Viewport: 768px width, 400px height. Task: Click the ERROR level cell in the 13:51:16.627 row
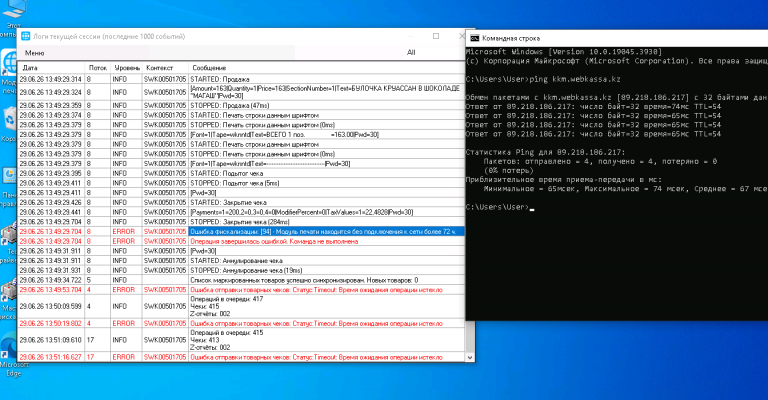[x=126, y=357]
